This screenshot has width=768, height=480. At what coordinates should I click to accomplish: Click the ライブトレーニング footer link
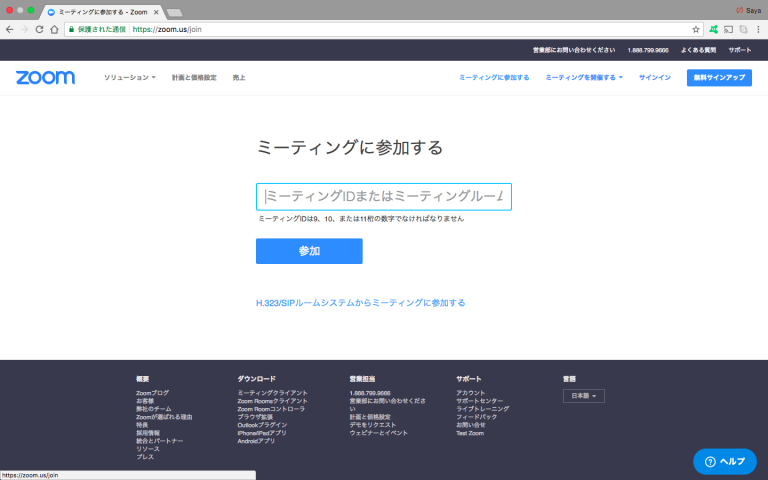click(482, 408)
